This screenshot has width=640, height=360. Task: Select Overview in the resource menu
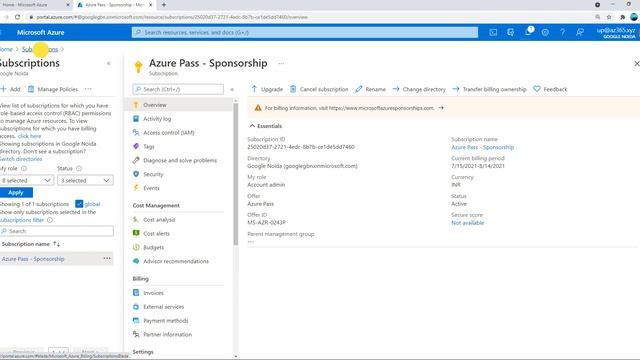click(x=178, y=105)
